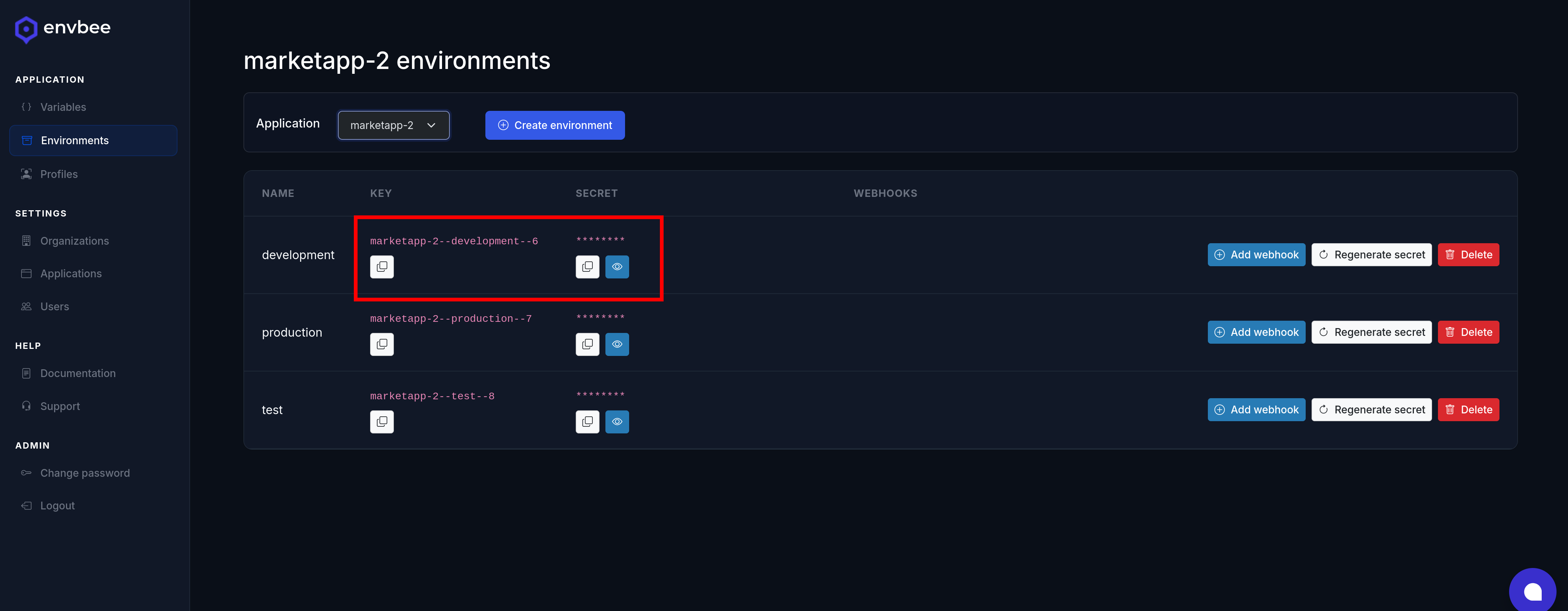
Task: Regenerate secret for test environment
Action: click(1371, 409)
